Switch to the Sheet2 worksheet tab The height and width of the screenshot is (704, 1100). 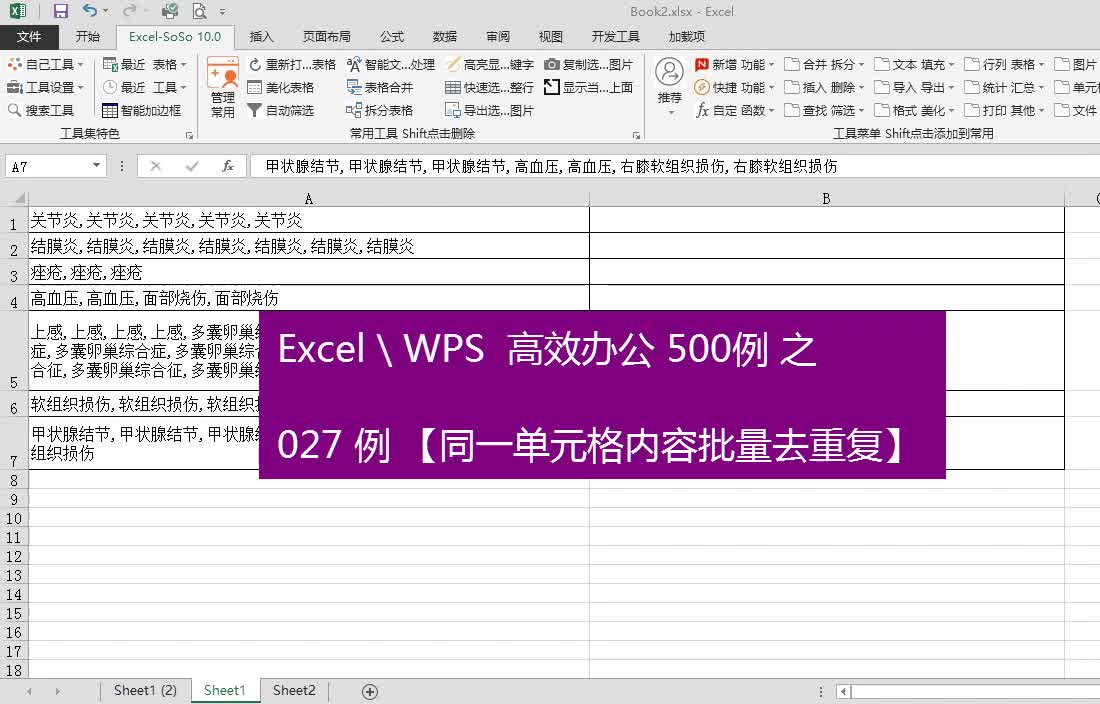point(293,690)
